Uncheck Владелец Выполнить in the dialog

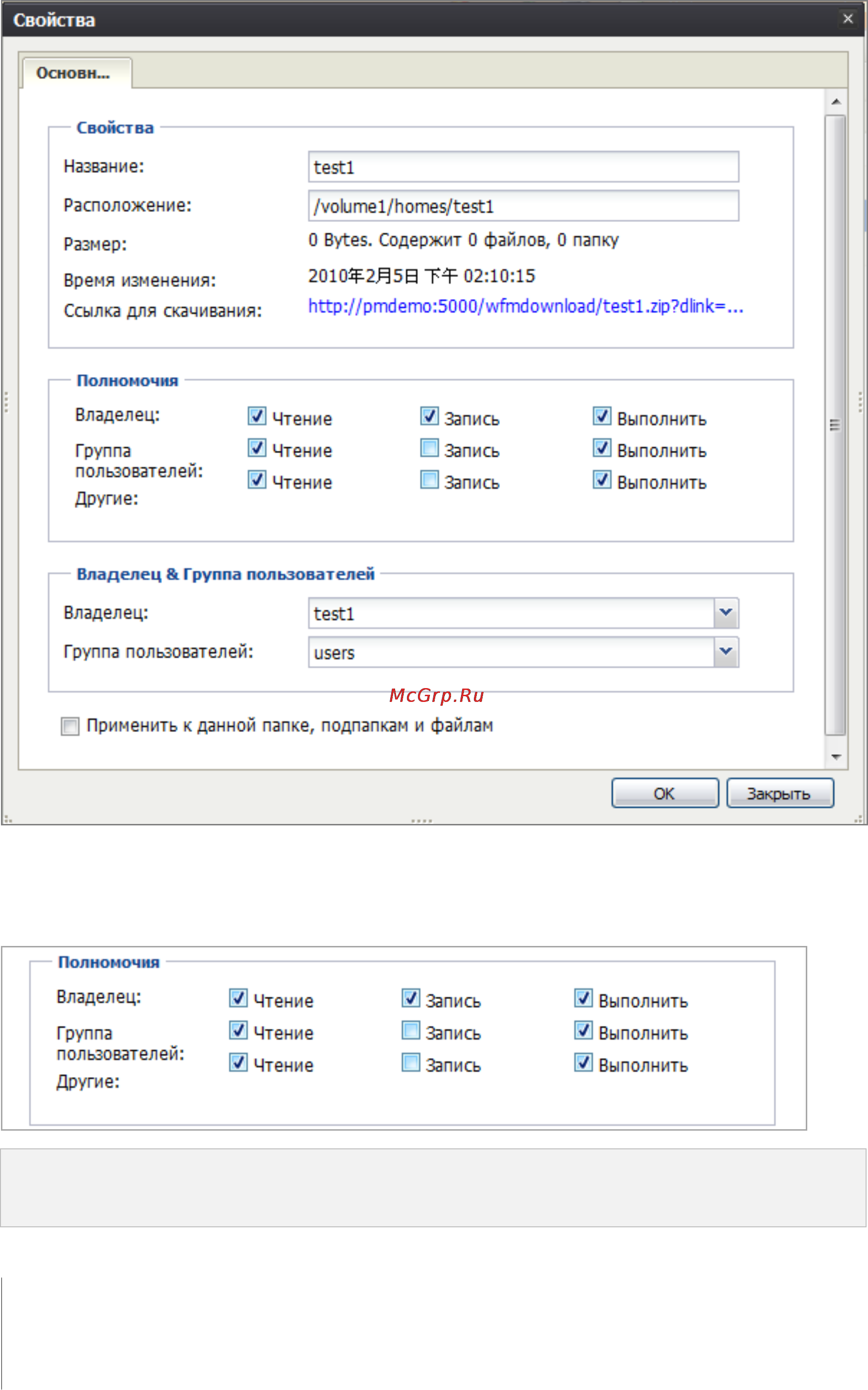tap(602, 416)
